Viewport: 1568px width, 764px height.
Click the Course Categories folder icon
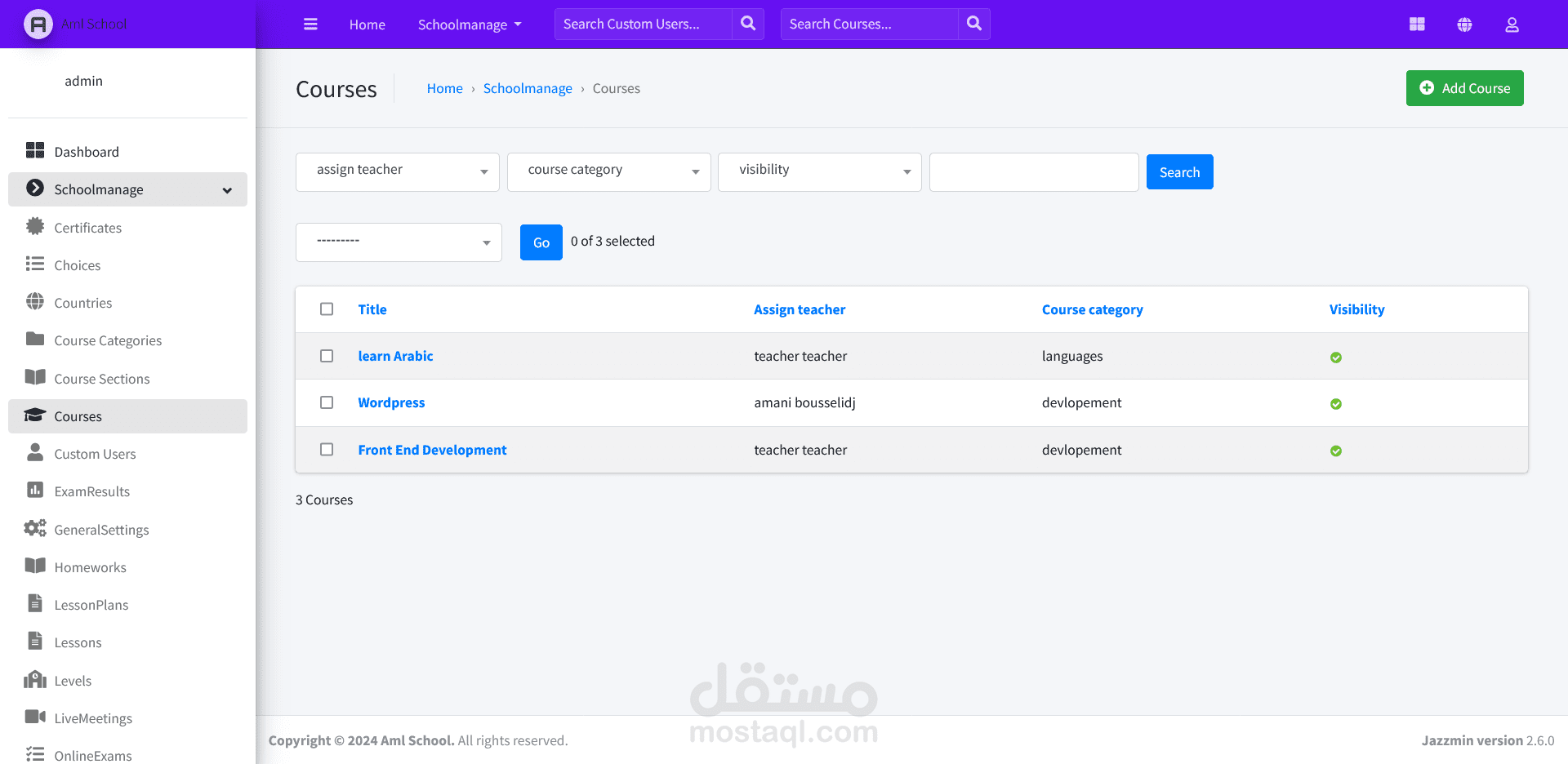[x=35, y=339]
